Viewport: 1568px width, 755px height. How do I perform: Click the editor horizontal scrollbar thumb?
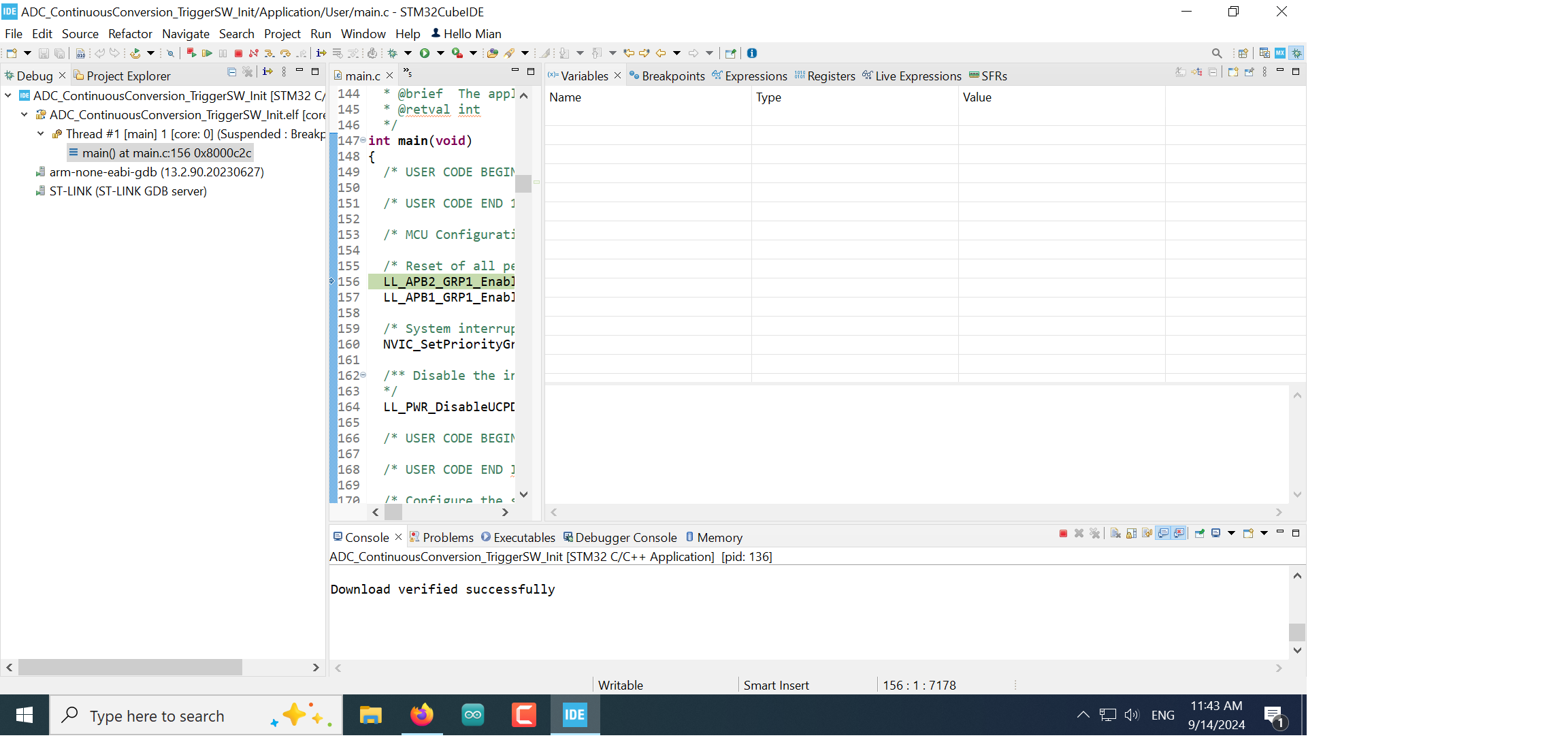[x=393, y=513]
